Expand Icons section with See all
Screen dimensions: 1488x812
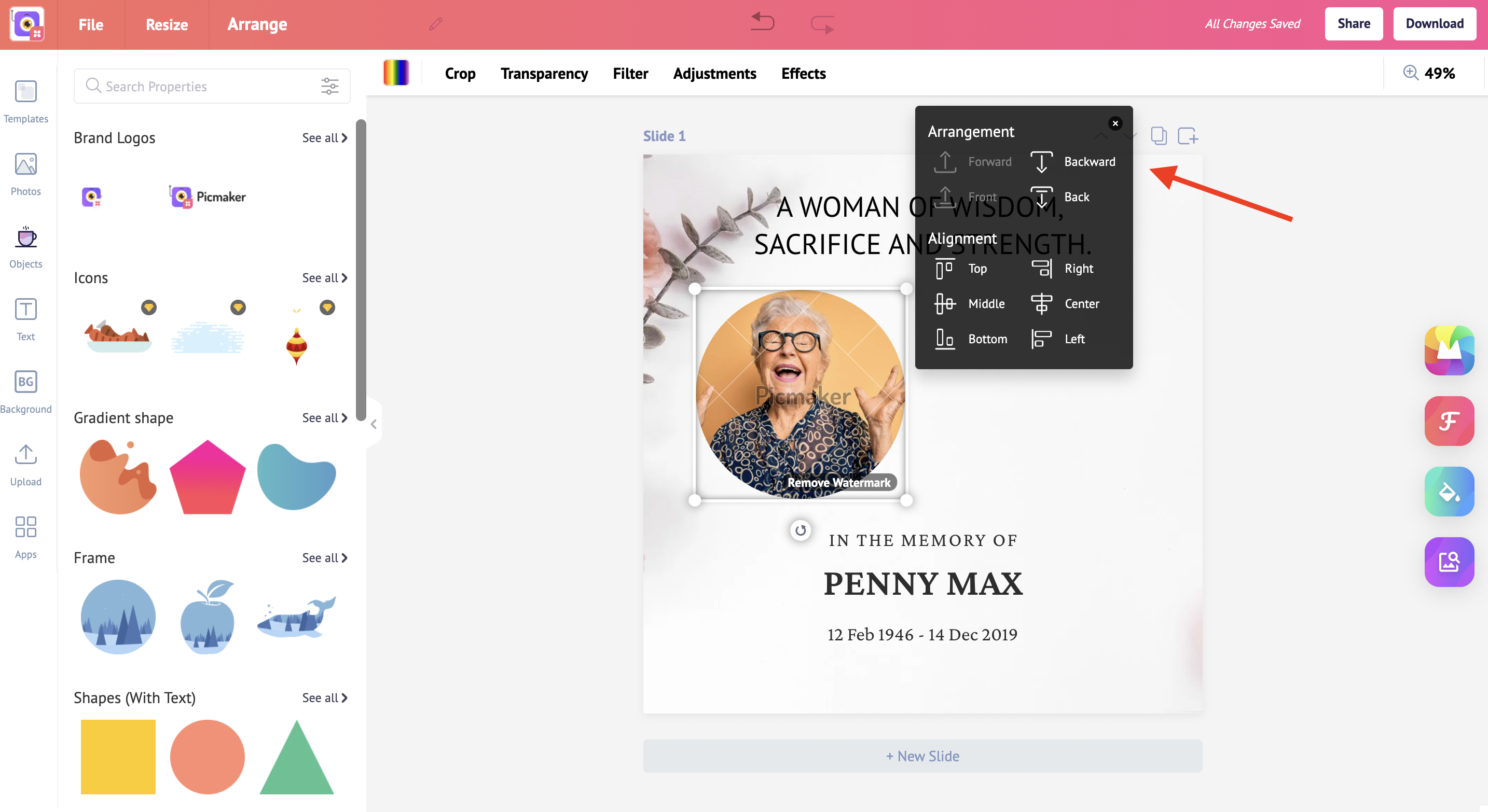coord(322,277)
